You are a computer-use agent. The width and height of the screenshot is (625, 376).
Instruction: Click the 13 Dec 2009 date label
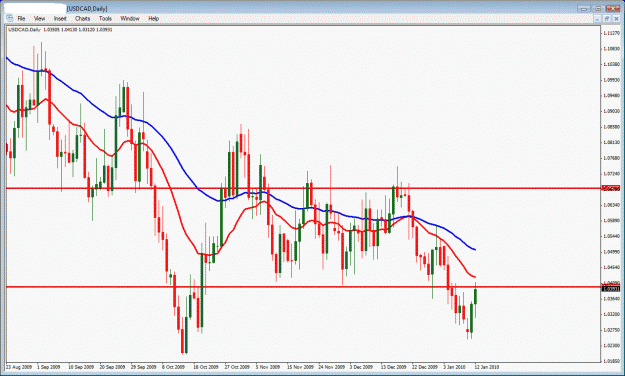[393, 367]
